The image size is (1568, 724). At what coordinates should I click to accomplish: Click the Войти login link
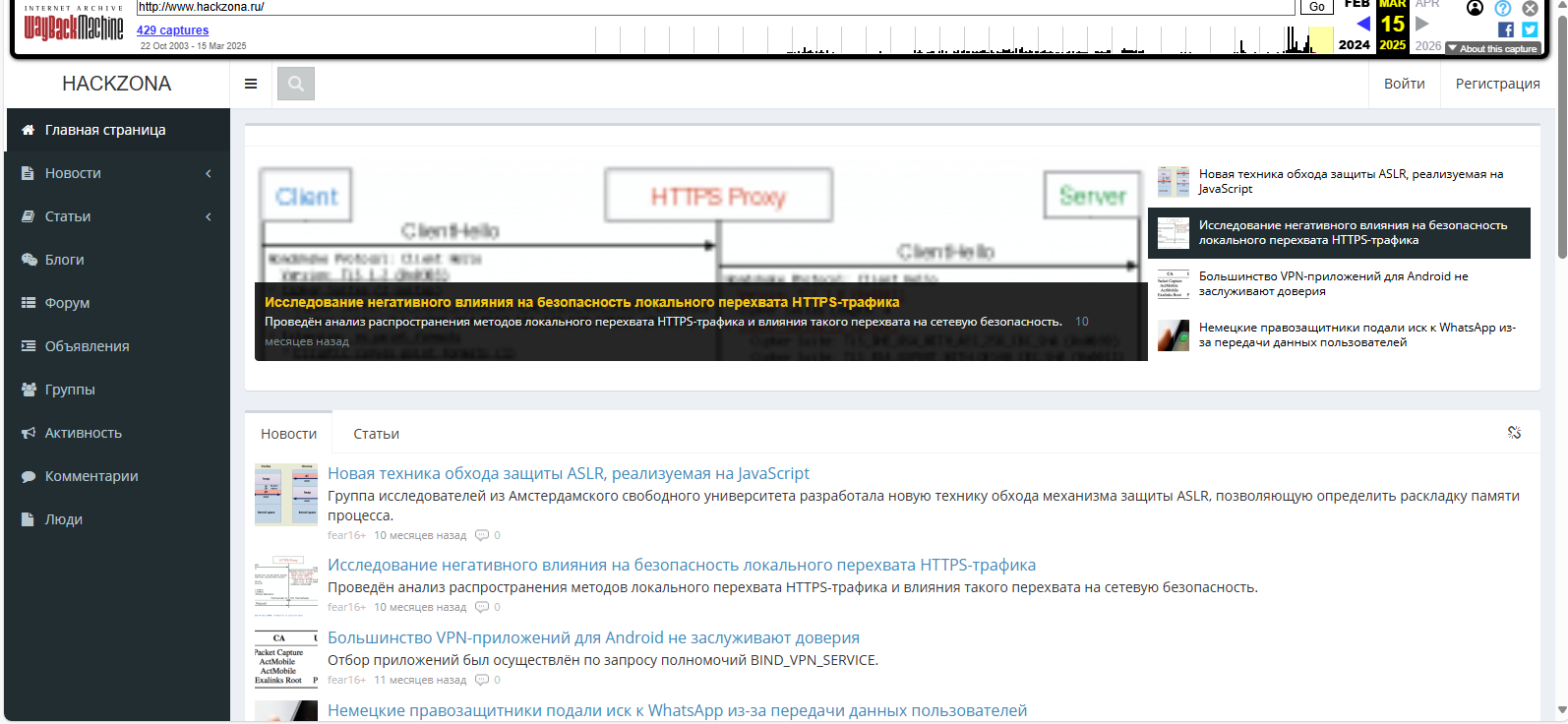(1404, 84)
